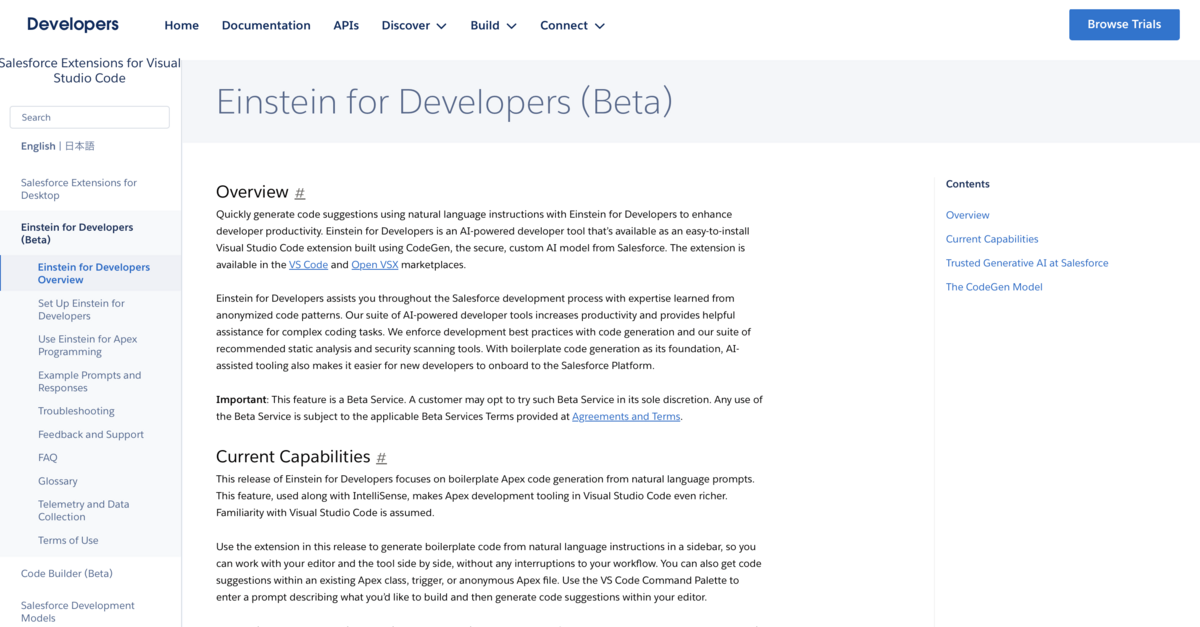Click Trusted Generative AI at Salesforce link
1200x627 pixels.
pos(1026,262)
